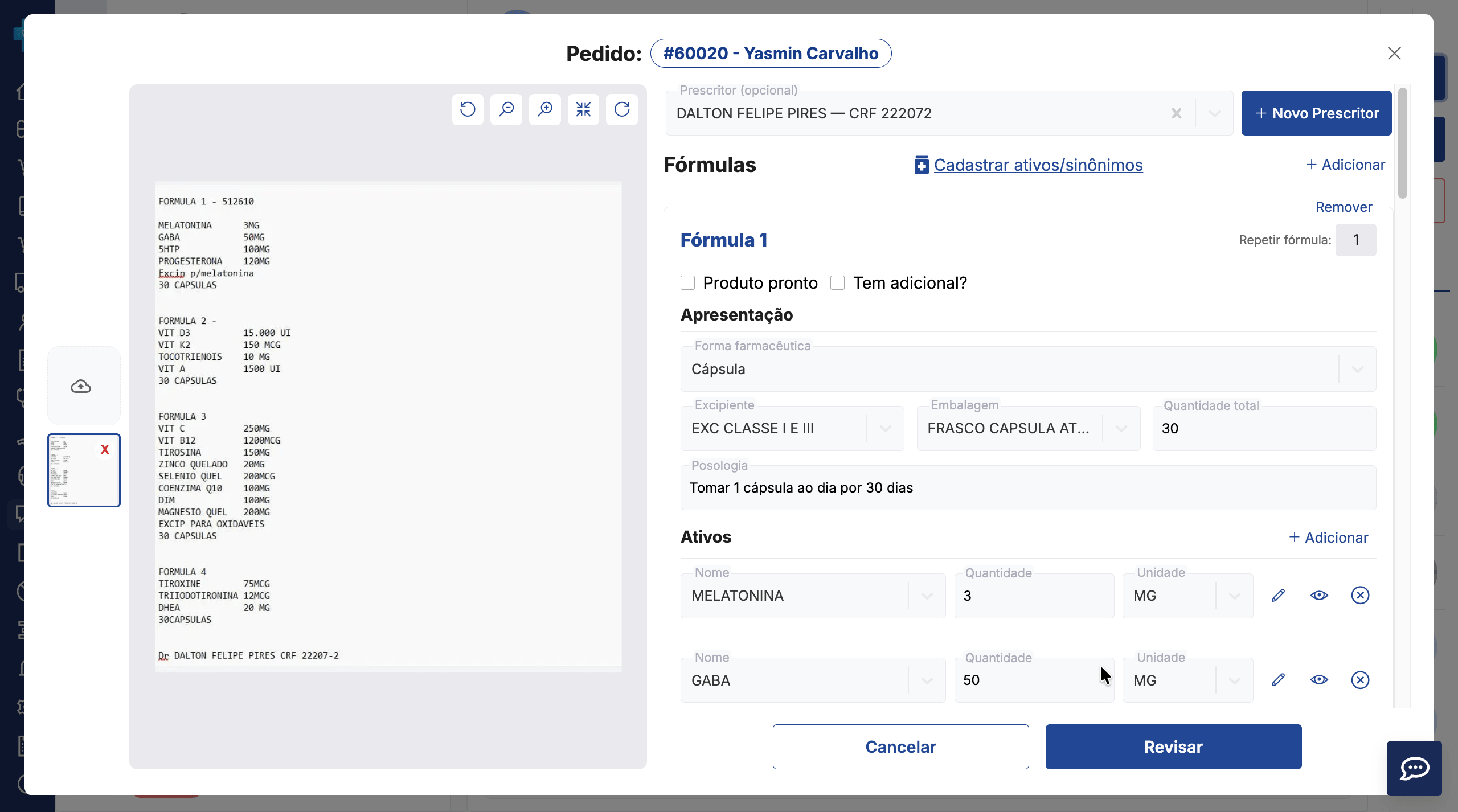Edit the Quantidade total field
This screenshot has width=1458, height=812.
pos(1264,428)
